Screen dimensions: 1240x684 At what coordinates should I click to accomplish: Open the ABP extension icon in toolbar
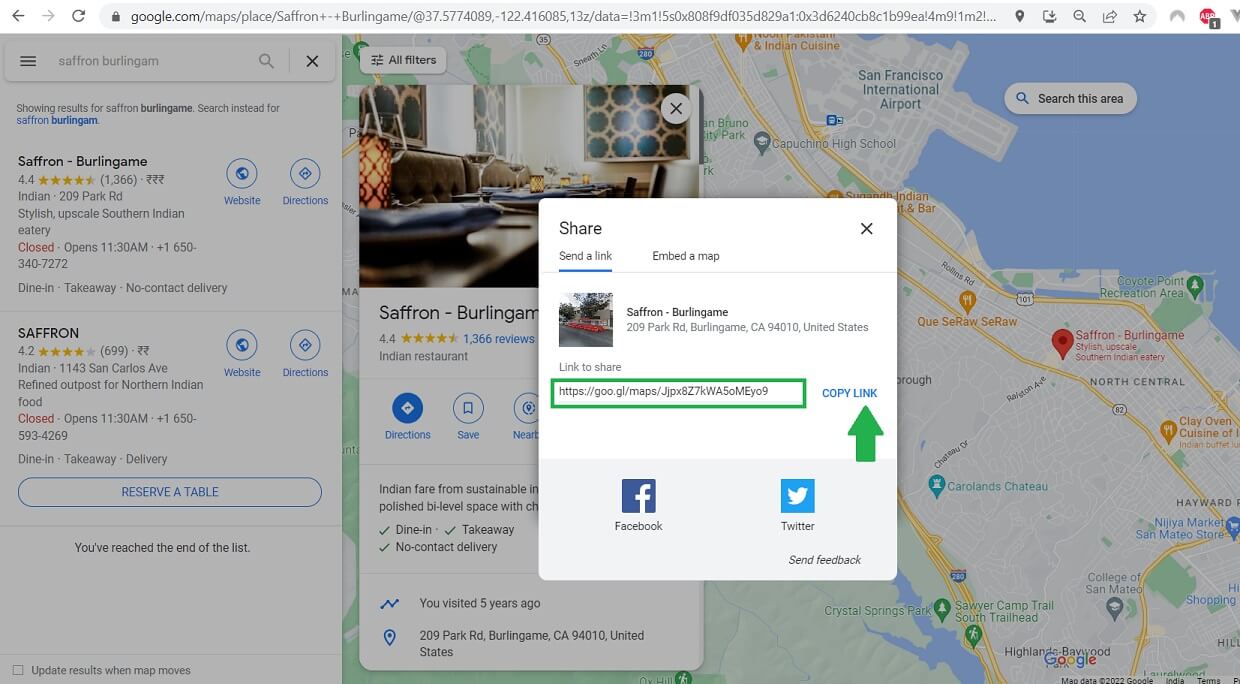pos(1208,17)
